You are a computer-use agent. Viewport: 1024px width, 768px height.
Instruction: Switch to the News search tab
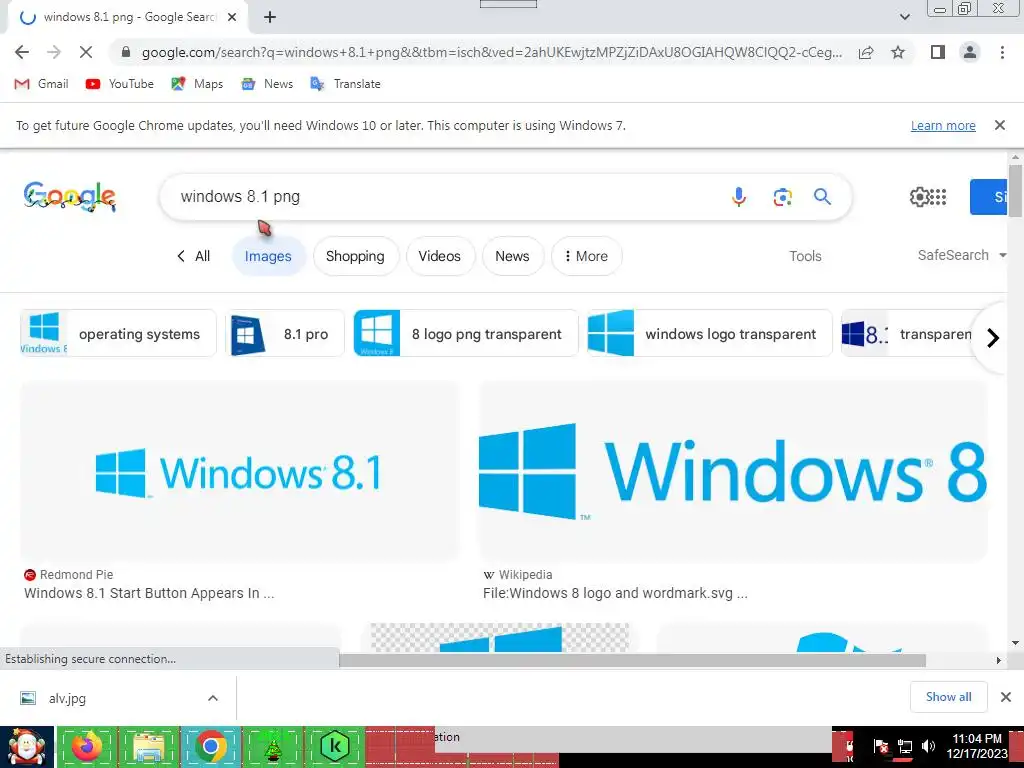(512, 256)
